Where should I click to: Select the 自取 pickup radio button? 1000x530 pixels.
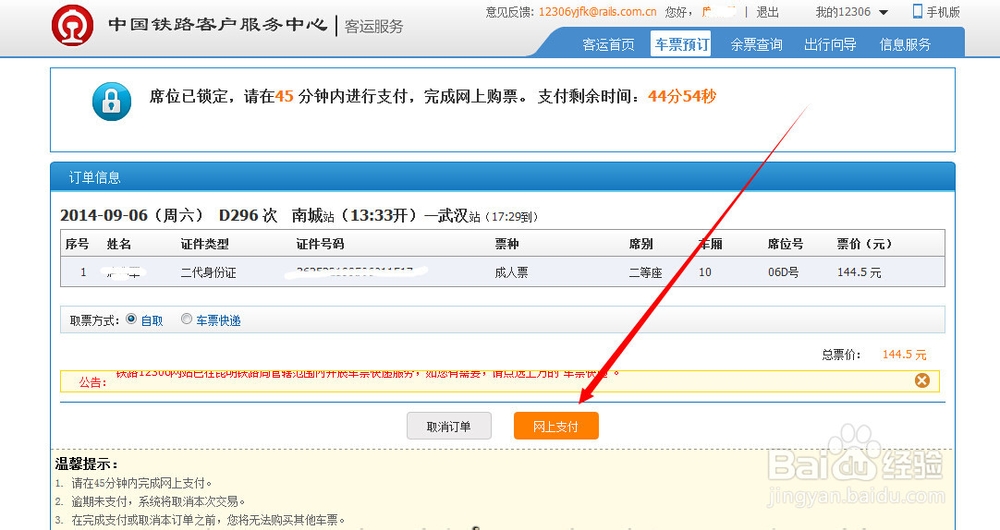point(131,319)
